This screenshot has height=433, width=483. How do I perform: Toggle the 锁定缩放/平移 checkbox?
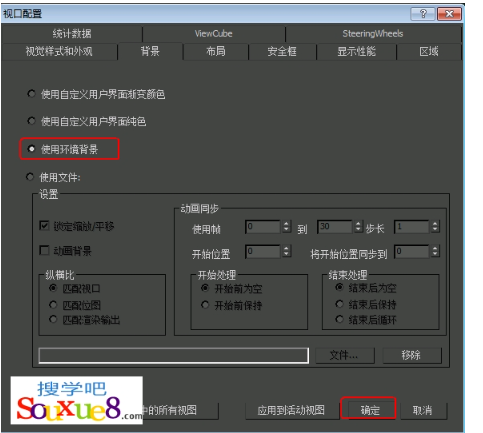click(x=44, y=226)
